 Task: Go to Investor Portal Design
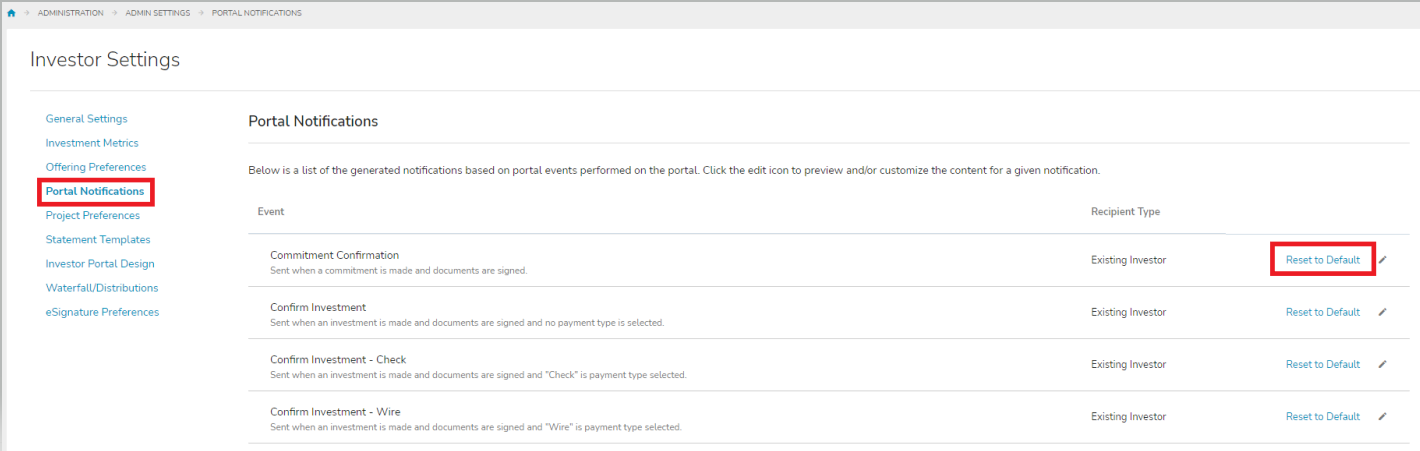[100, 264]
